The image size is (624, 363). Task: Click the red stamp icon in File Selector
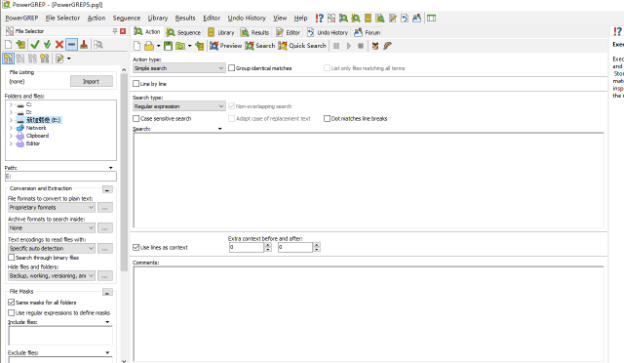[84, 45]
